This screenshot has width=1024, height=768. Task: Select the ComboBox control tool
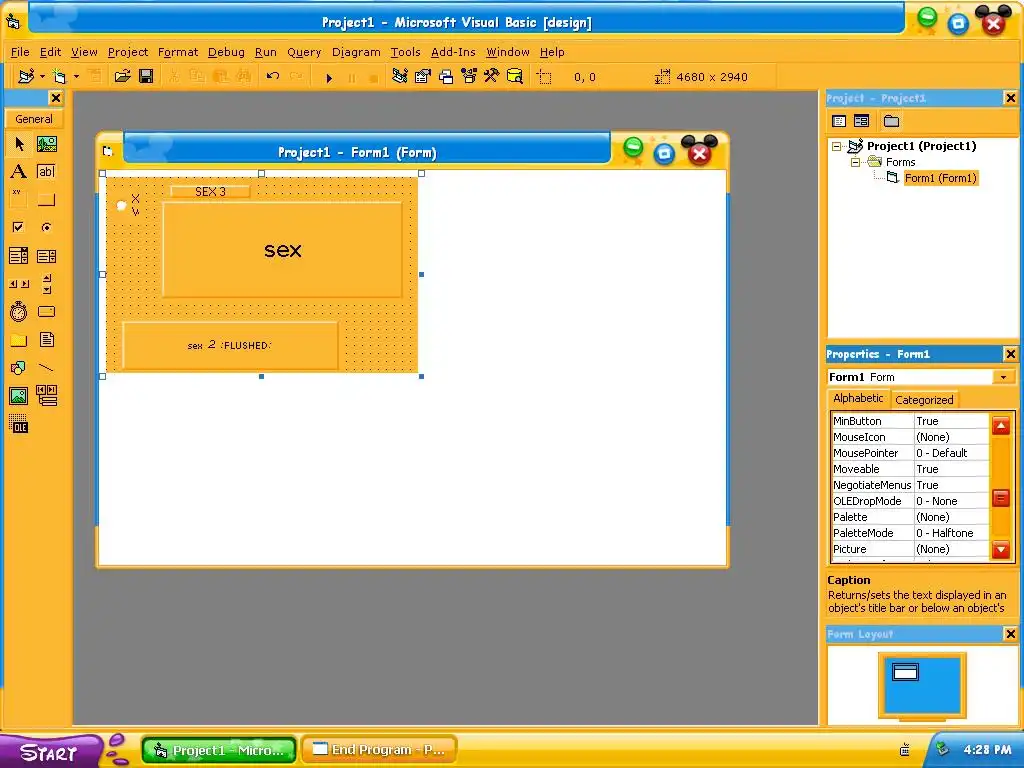[19, 255]
